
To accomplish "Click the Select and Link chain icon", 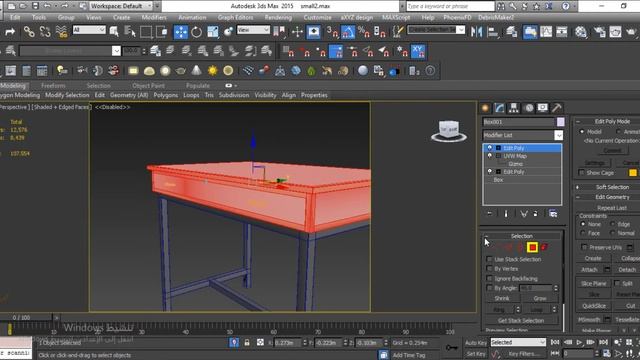I will tap(29, 31).
